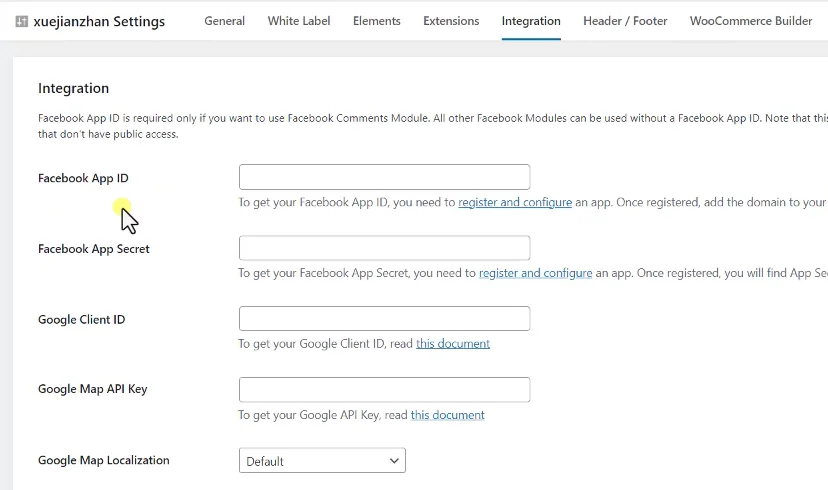Expand the Google Map Localization dropdown
This screenshot has width=828, height=490.
[x=322, y=461]
